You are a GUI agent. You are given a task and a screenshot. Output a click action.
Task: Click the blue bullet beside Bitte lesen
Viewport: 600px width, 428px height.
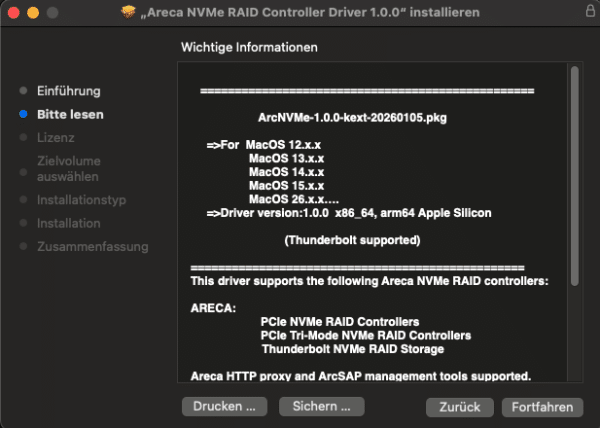[x=23, y=114]
